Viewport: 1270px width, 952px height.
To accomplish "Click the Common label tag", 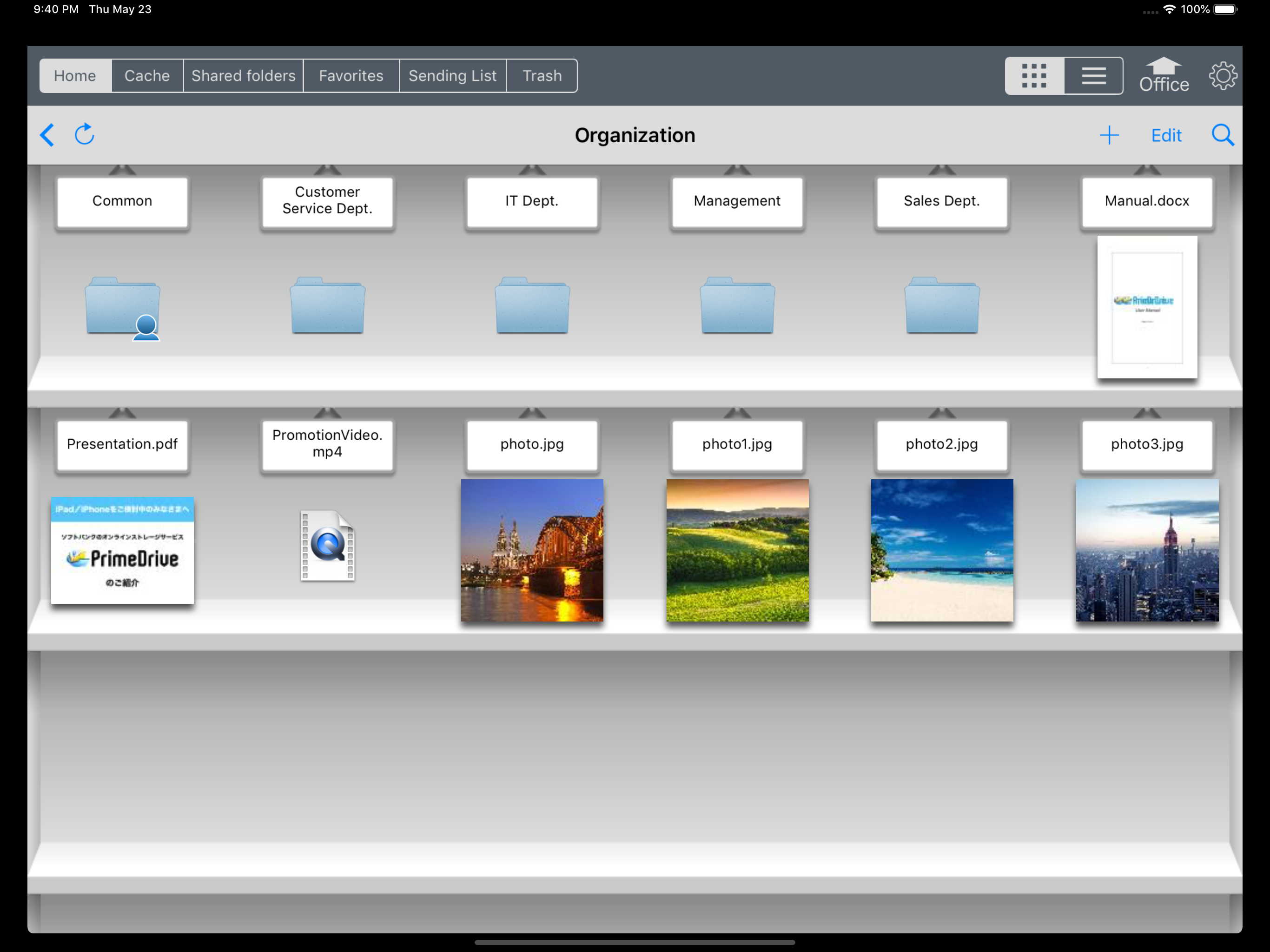I will [122, 202].
